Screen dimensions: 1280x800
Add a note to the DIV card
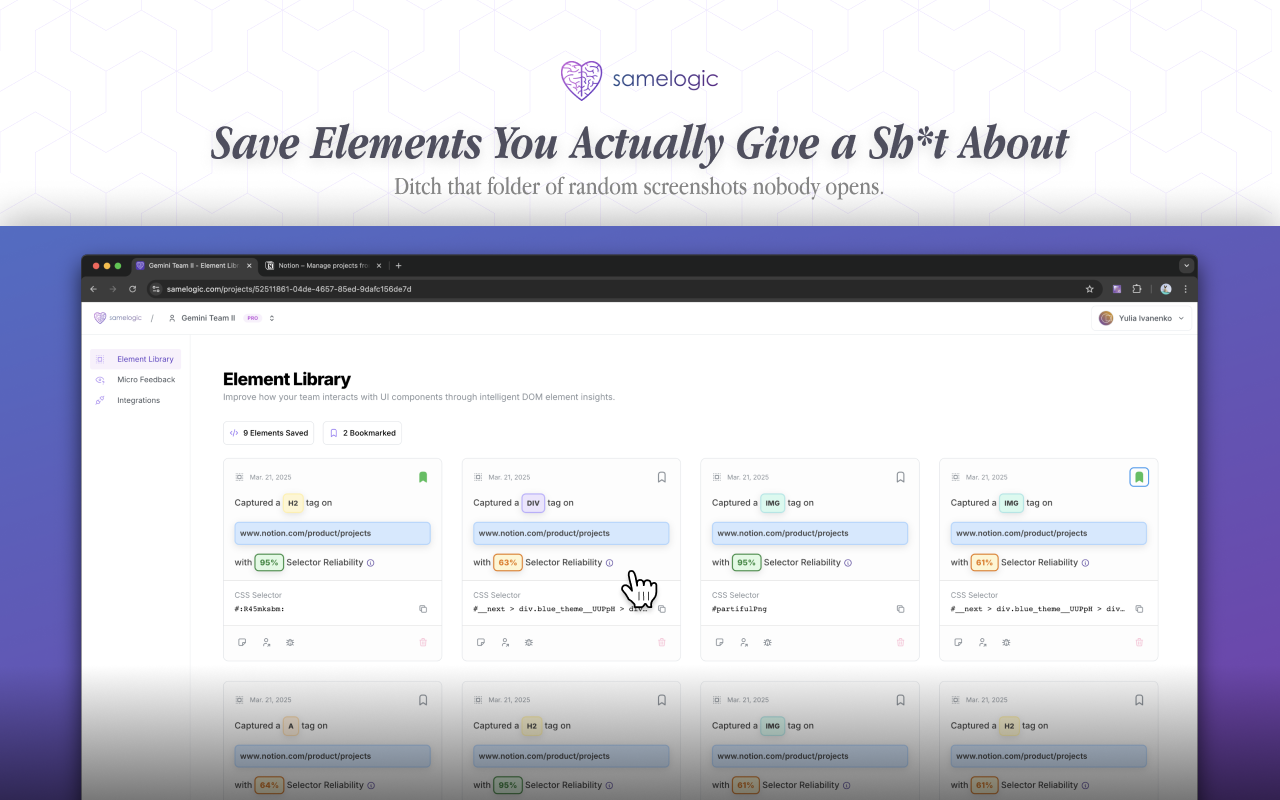[x=481, y=642]
